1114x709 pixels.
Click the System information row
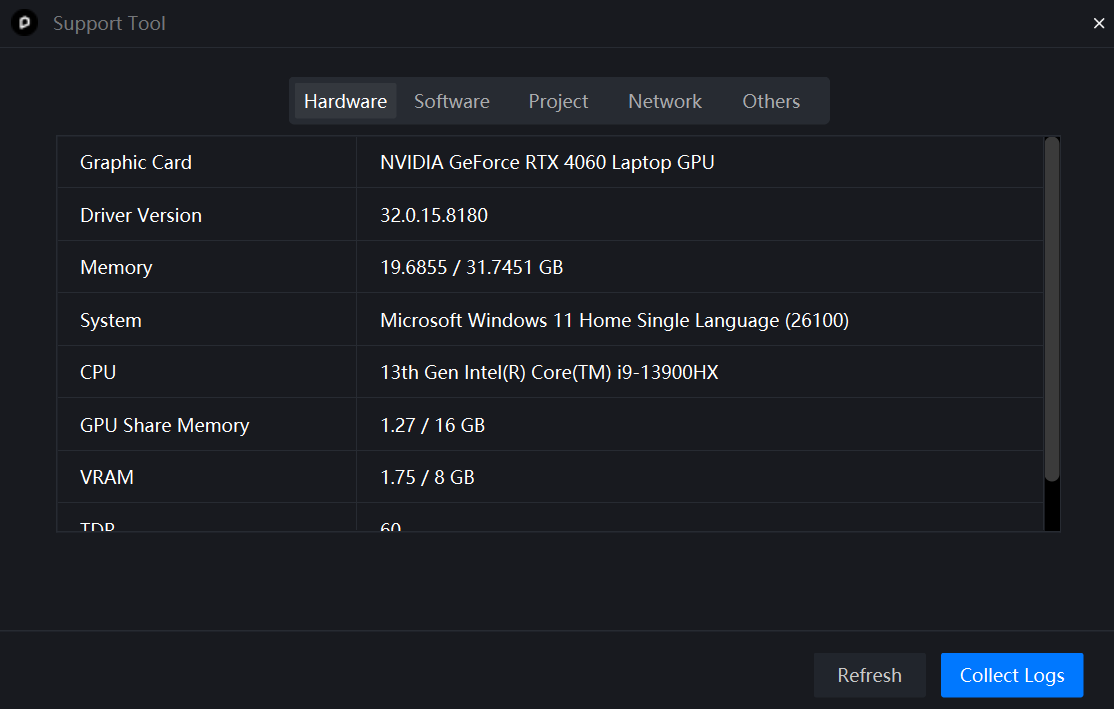613,319
